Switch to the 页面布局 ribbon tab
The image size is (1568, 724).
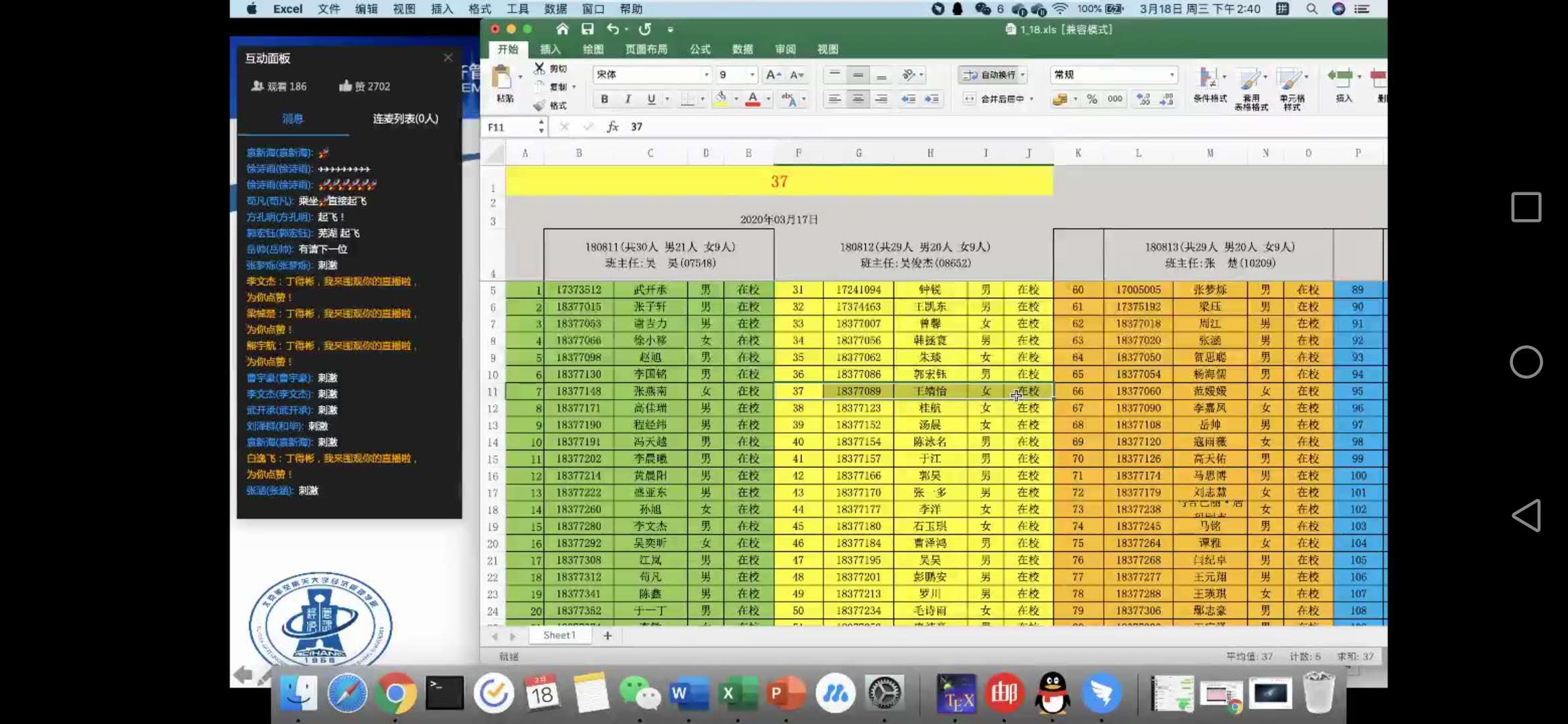point(646,49)
